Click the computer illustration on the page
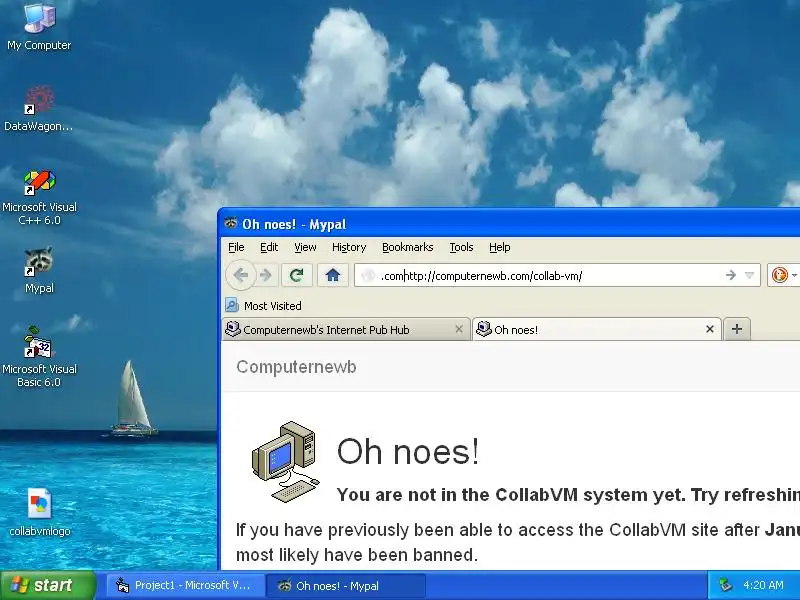The image size is (800, 600). pyautogui.click(x=286, y=462)
